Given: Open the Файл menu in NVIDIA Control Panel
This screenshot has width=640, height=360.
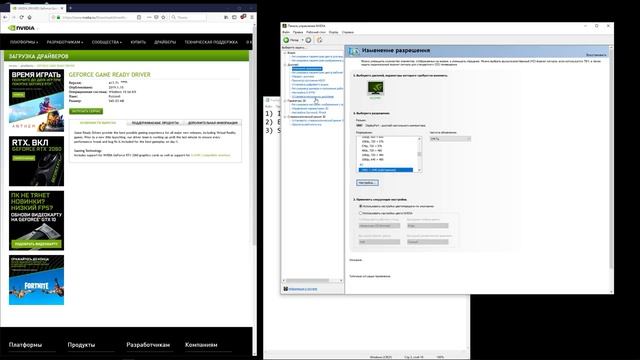Looking at the screenshot, I should tap(286, 32).
